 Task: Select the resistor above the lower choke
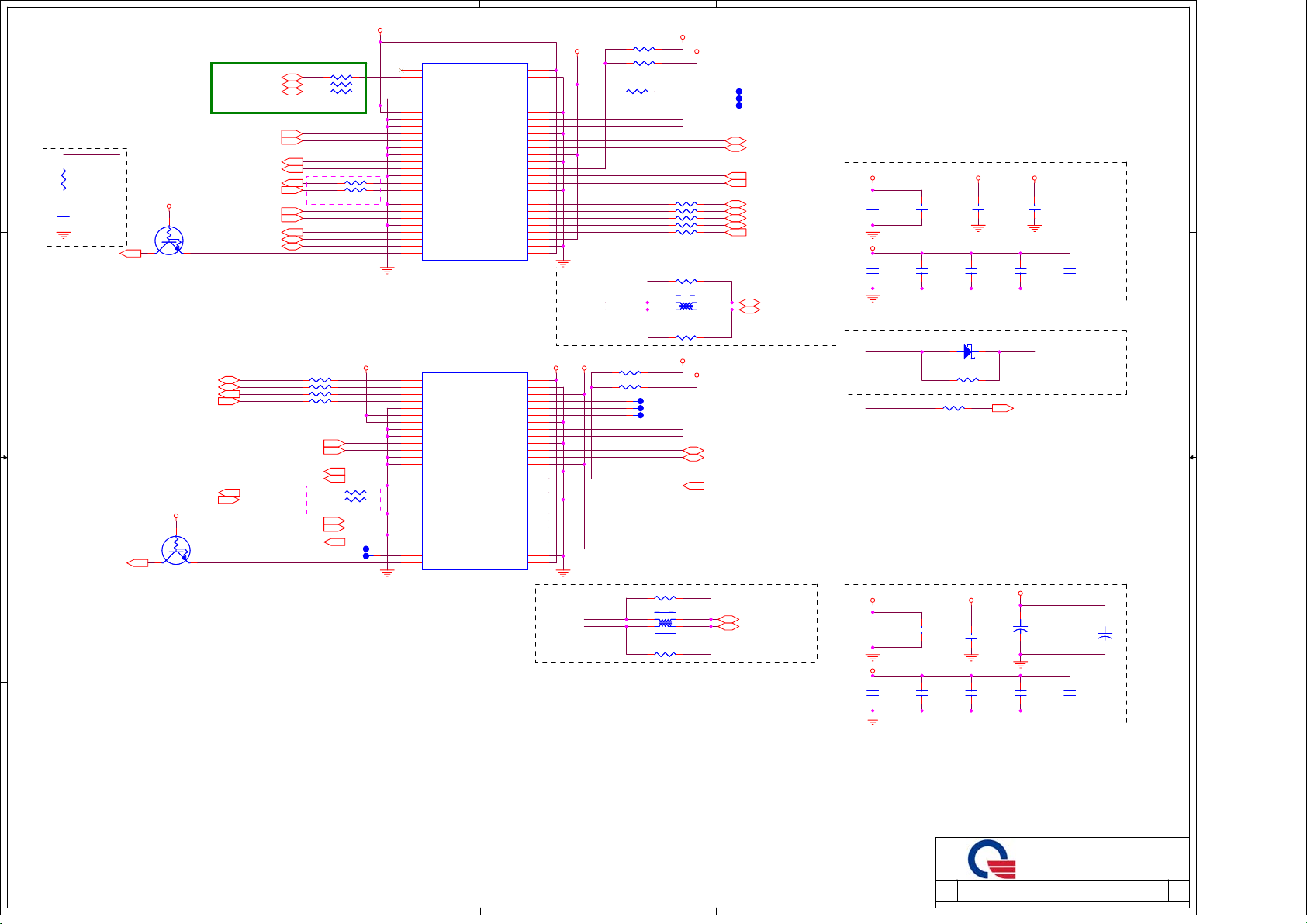[x=665, y=598]
